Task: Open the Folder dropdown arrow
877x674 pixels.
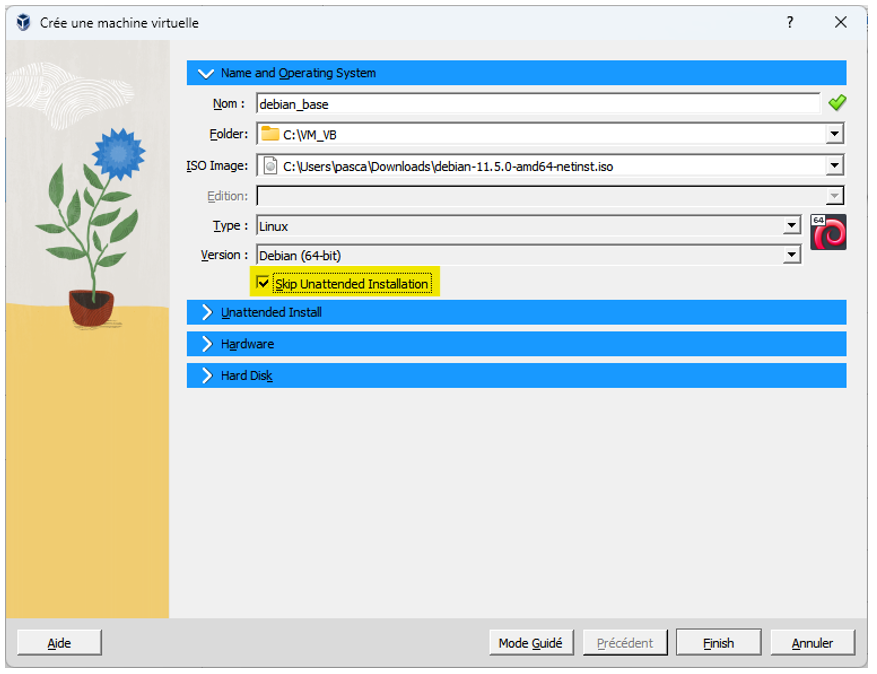Action: coord(834,134)
